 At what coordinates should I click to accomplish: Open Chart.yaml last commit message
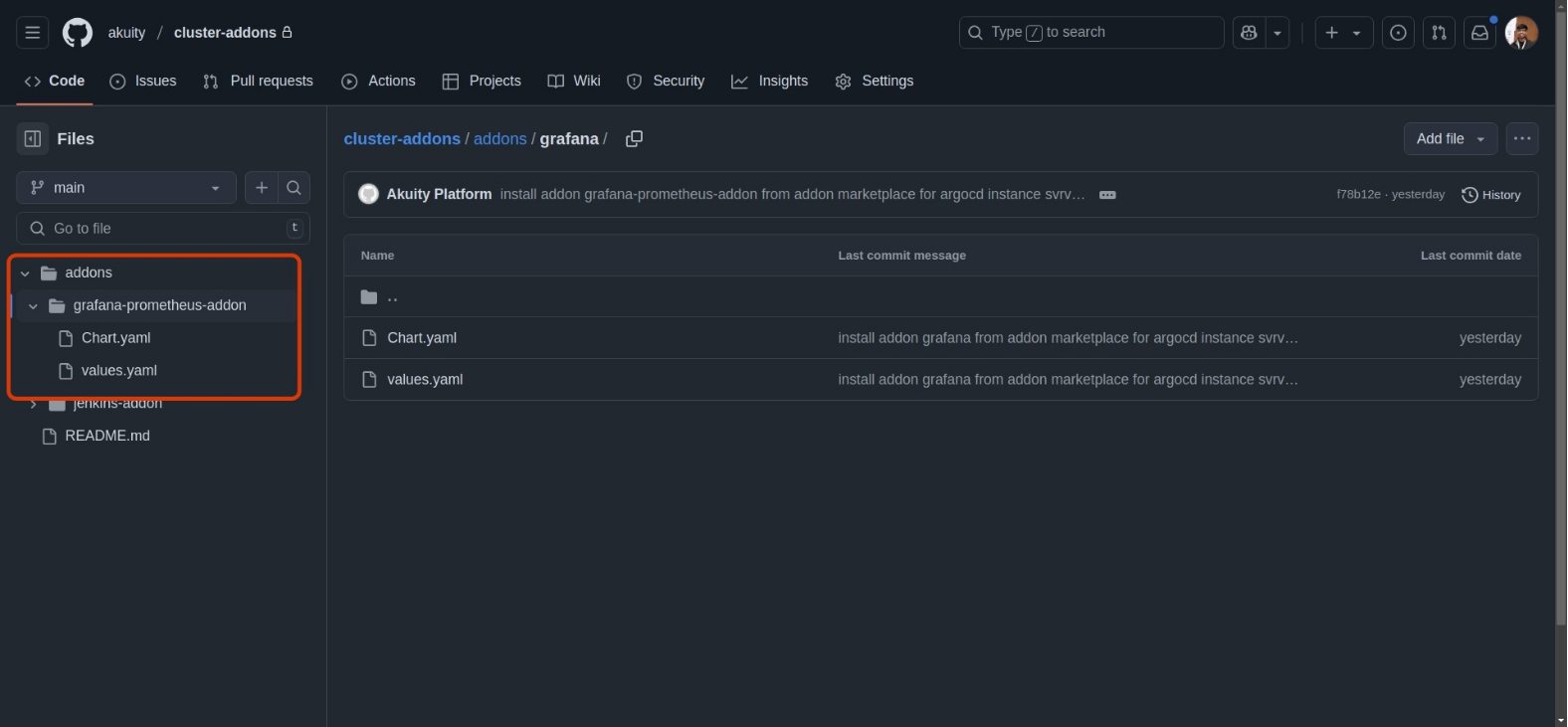(1068, 338)
